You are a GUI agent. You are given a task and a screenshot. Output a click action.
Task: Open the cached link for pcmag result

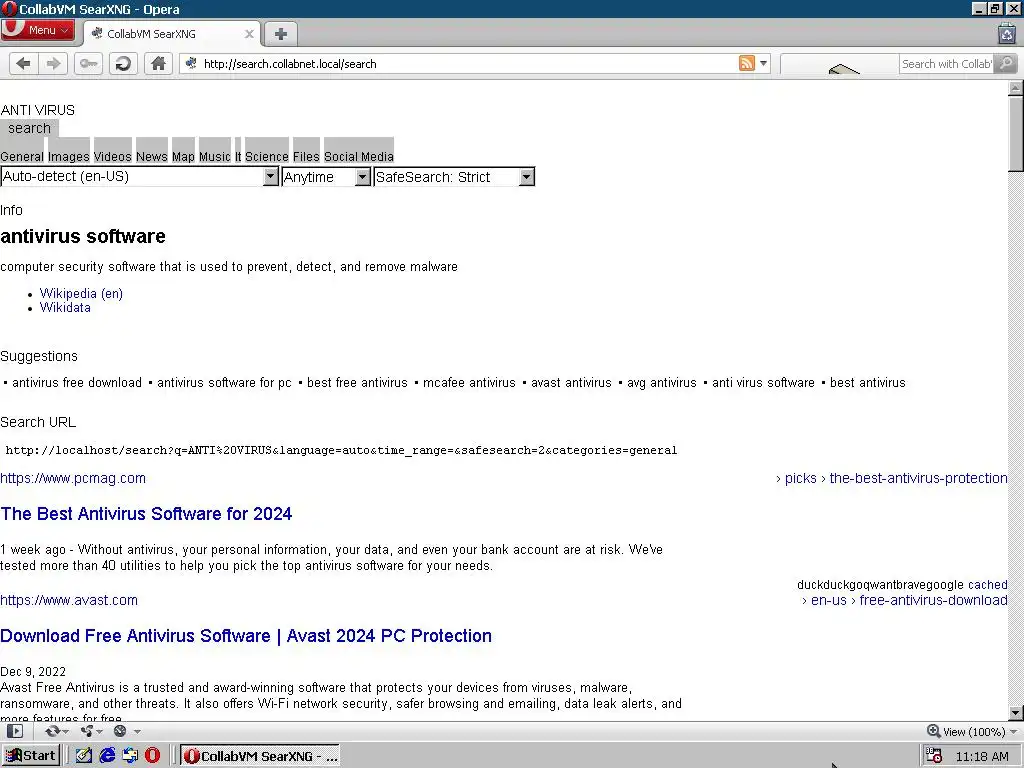point(987,584)
